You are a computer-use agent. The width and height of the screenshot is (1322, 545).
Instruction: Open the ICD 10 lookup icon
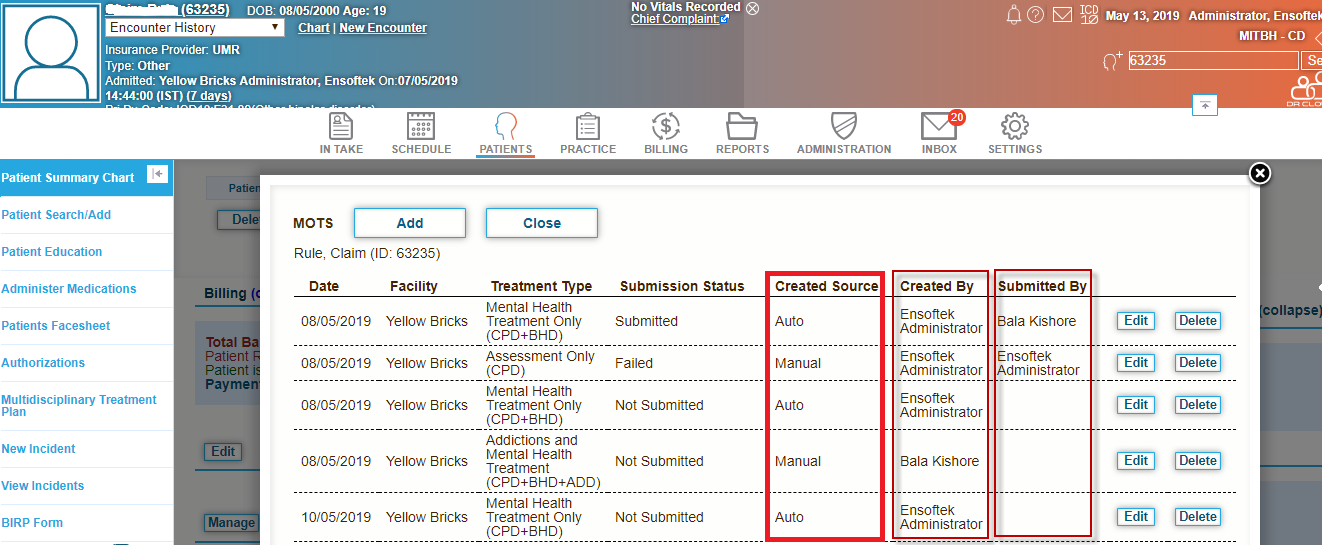tap(1089, 15)
